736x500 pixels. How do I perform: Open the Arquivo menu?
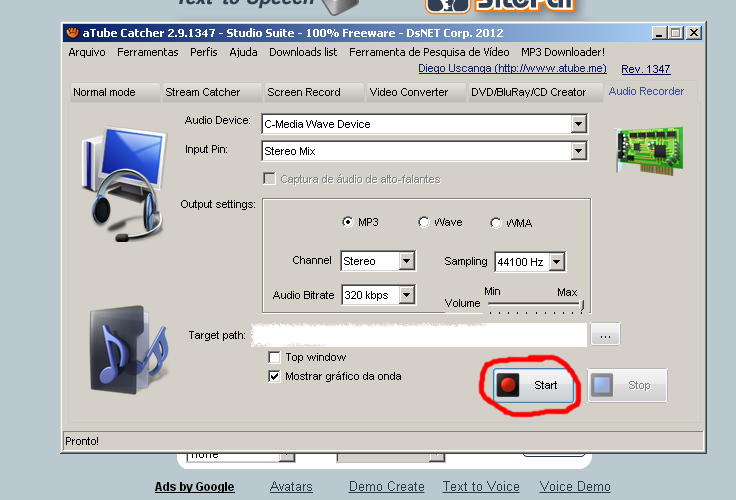click(87, 52)
